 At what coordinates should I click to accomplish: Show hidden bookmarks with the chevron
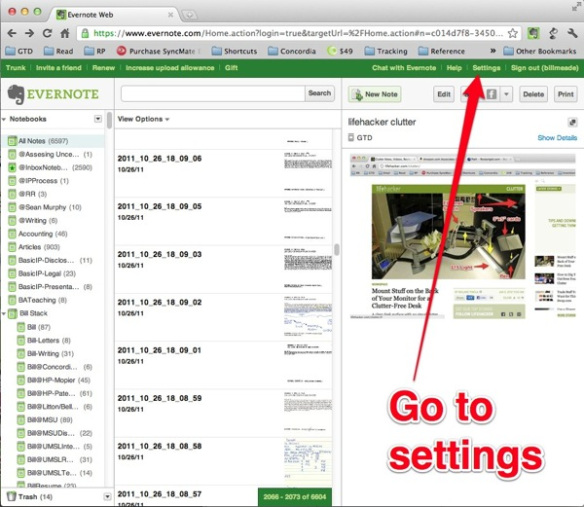tap(493, 51)
